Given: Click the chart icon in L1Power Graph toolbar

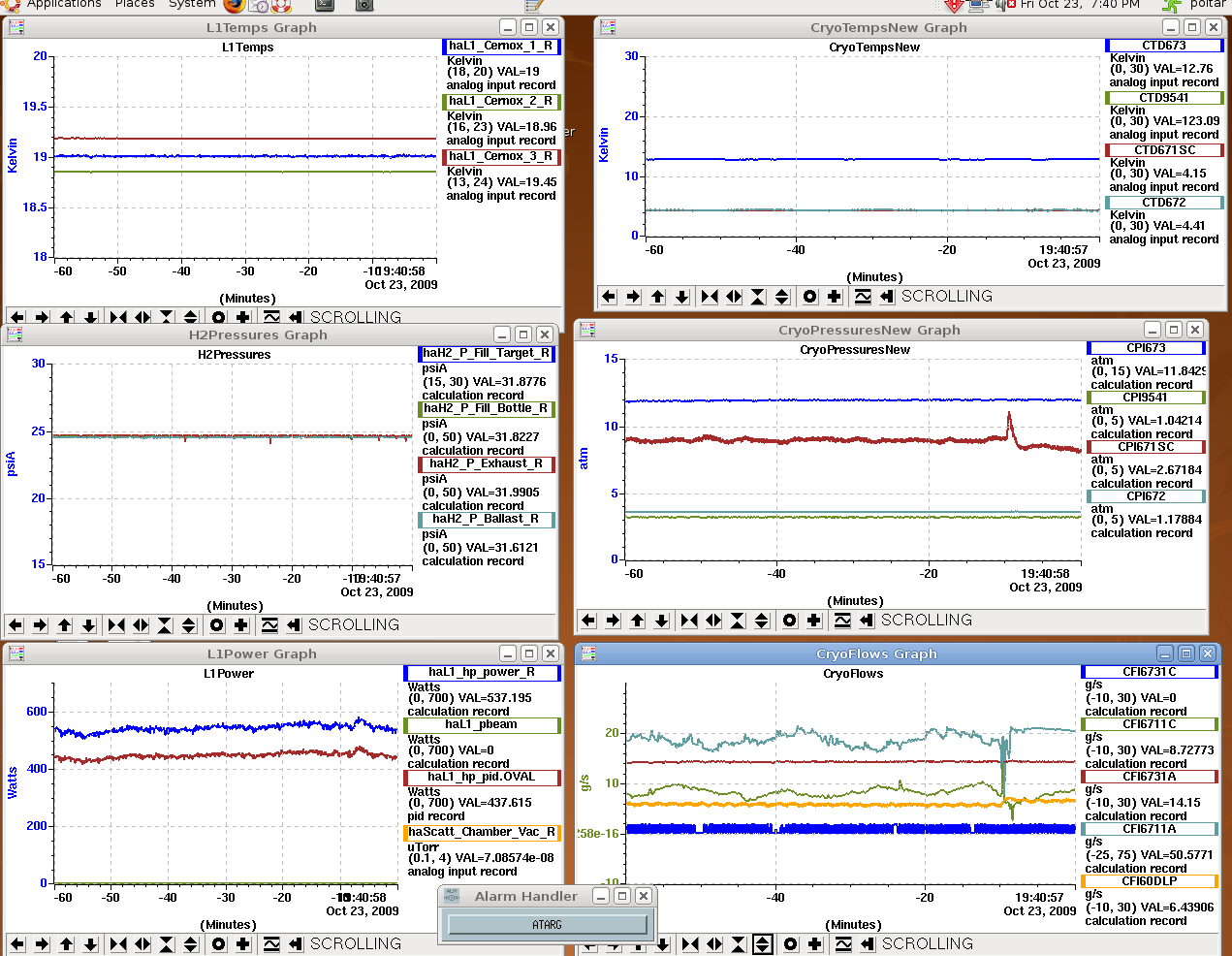Looking at the screenshot, I should pos(271,944).
